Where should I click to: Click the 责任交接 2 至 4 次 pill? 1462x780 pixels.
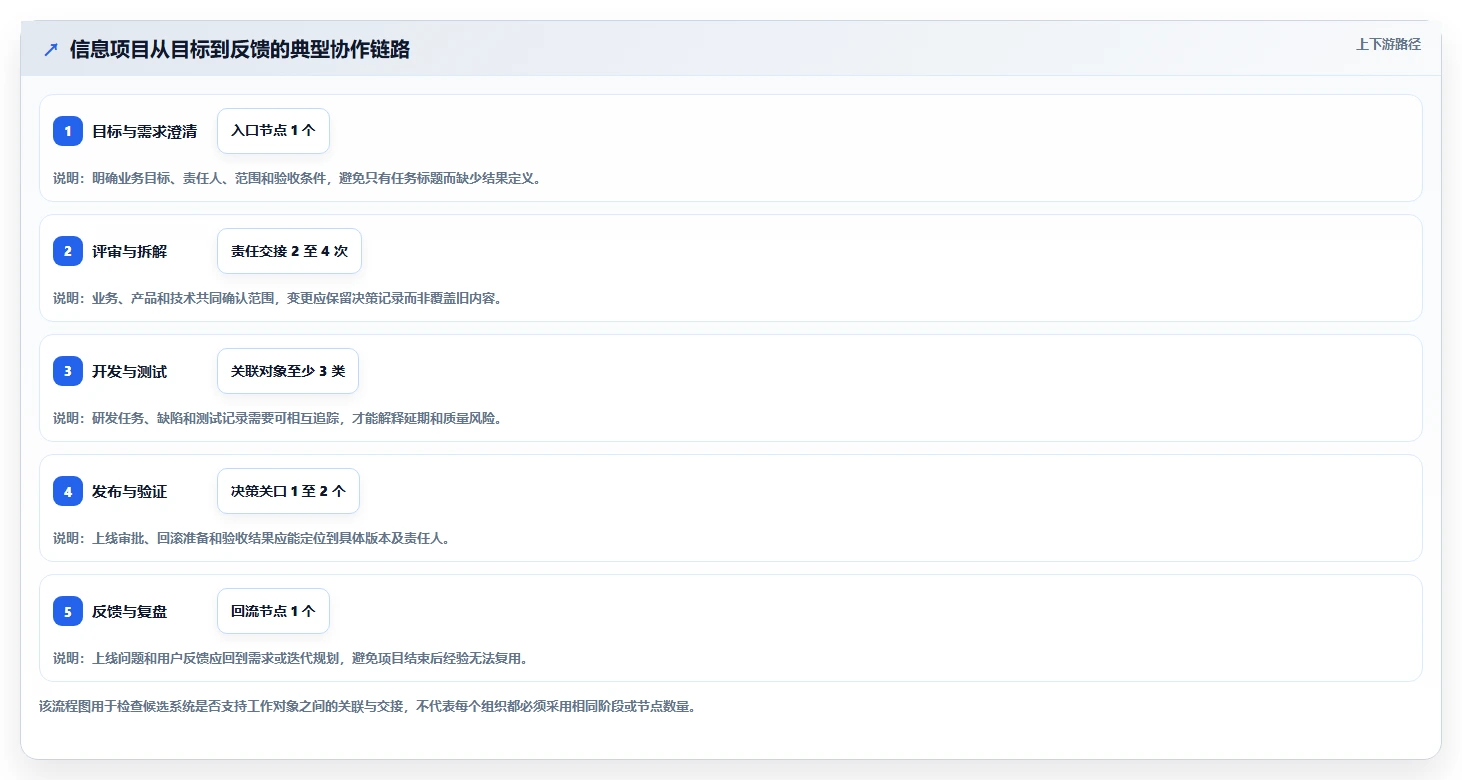[x=289, y=251]
